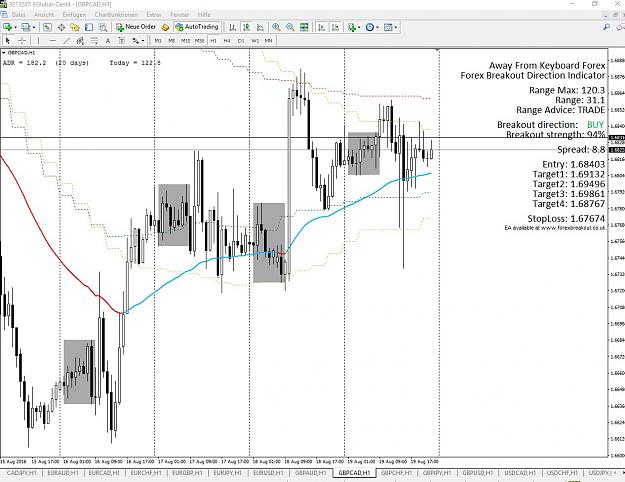625x482 pixels.
Task: Switch to the USDCHF,H1 chart tab
Action: [x=562, y=473]
